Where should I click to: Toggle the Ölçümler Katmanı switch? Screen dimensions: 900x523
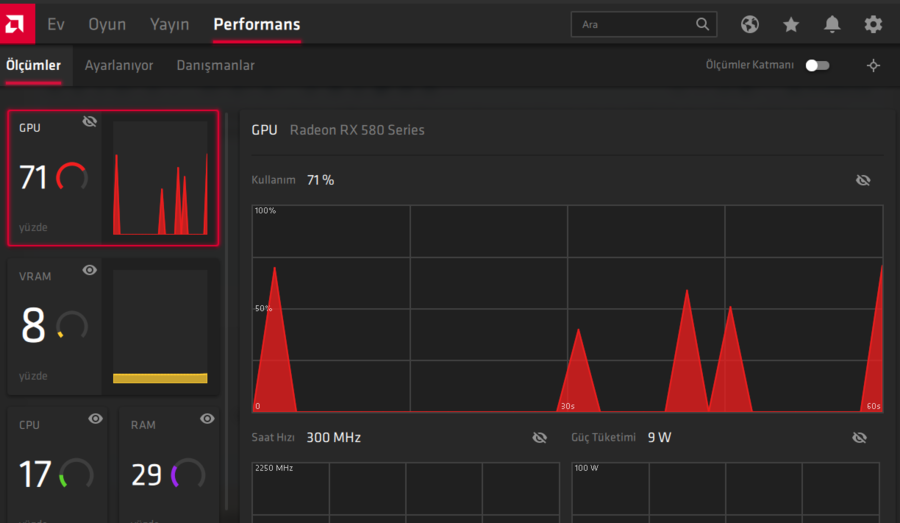(x=817, y=65)
